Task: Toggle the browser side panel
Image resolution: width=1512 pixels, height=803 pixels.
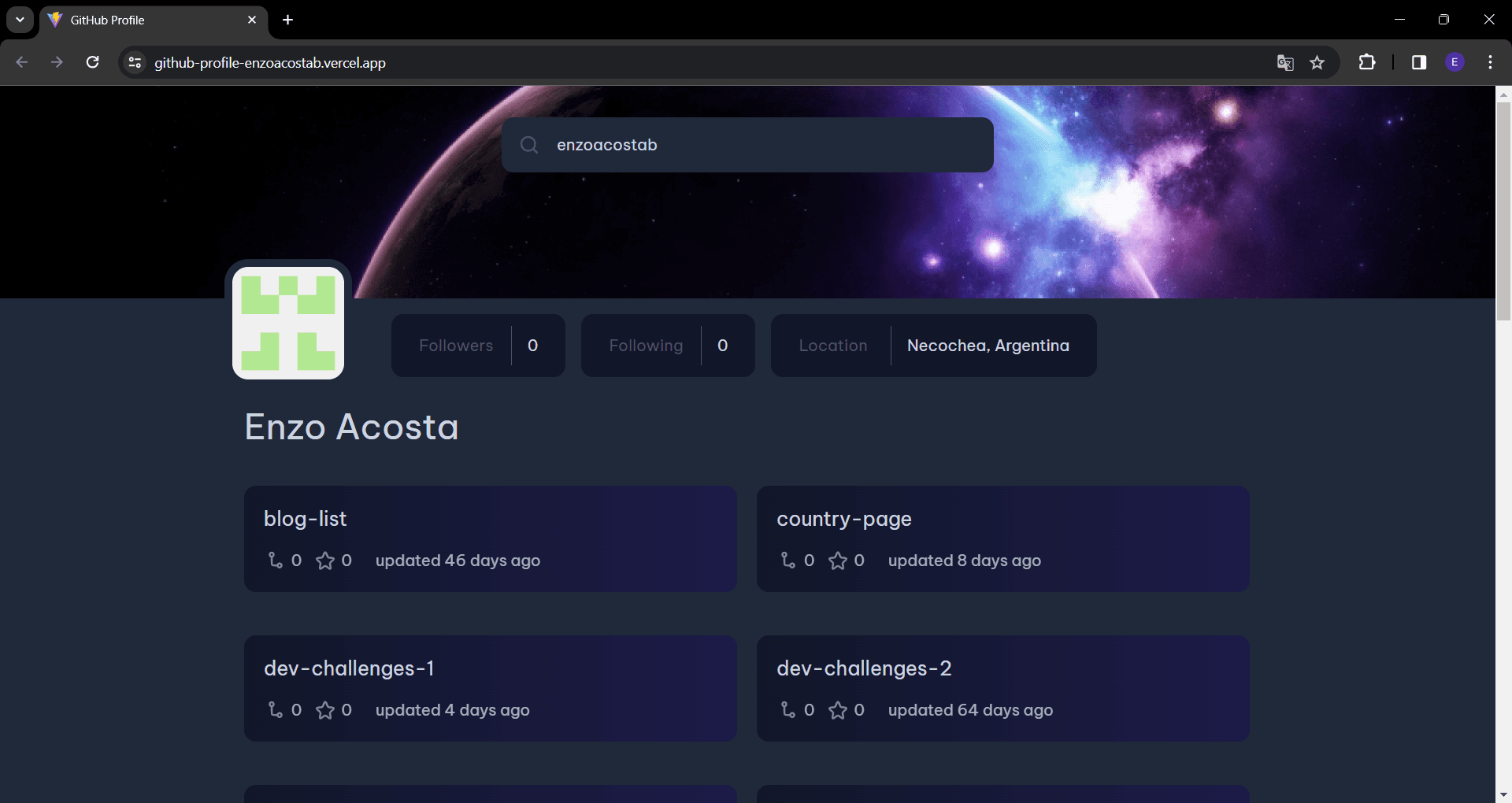Action: [1419, 62]
